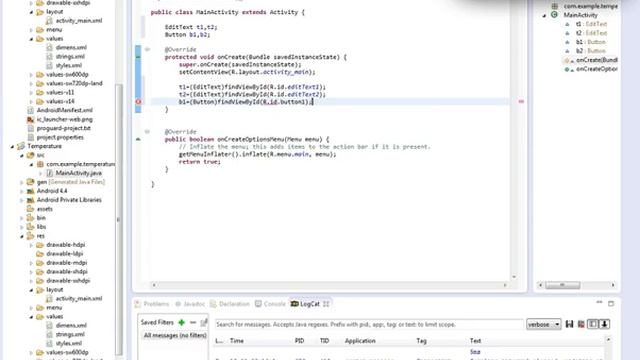
Task: Click the Package Explorer vertical scrollbar
Action: [119, 219]
